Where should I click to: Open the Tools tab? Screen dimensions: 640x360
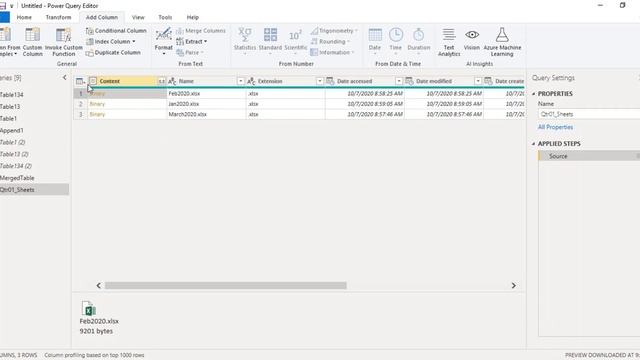pos(165,17)
